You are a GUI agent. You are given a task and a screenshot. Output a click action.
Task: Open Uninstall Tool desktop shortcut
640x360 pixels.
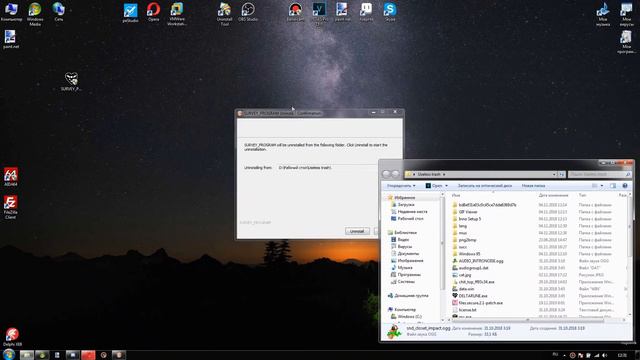tap(224, 14)
